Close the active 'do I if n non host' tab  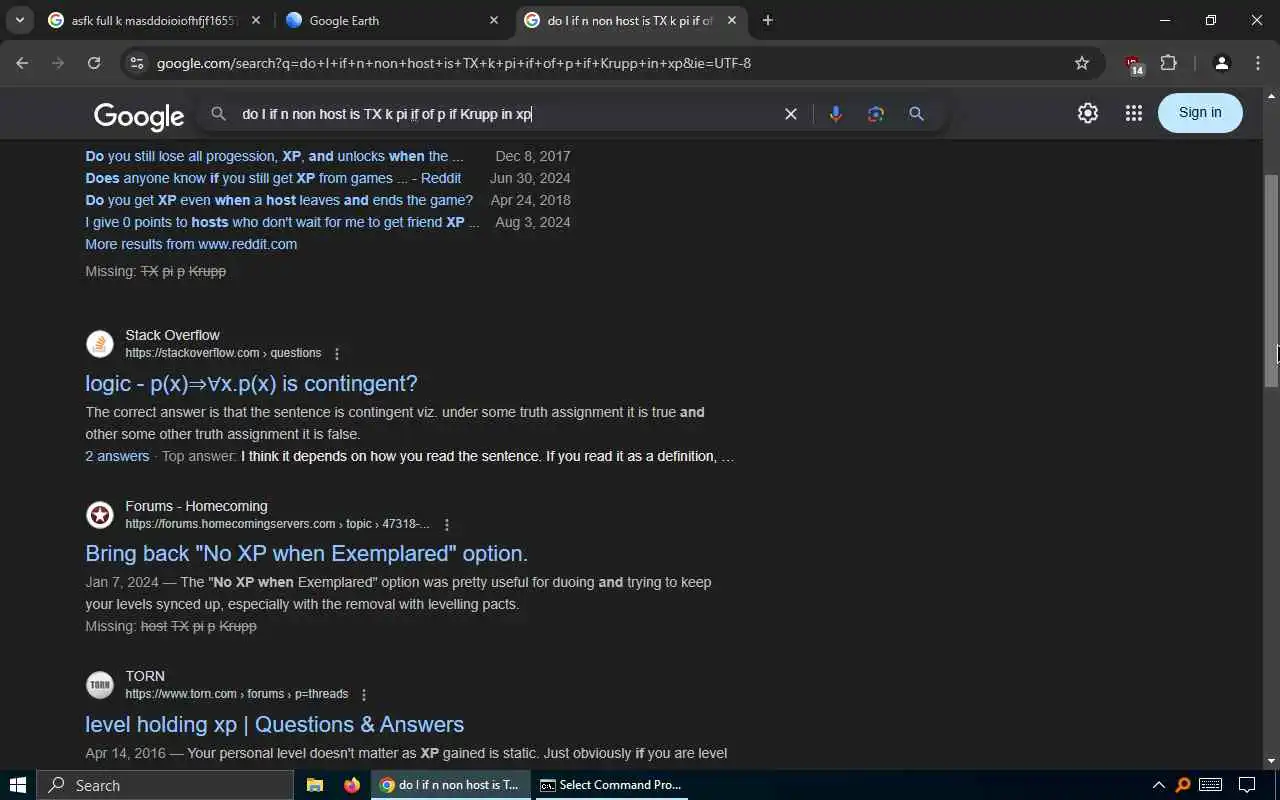[x=731, y=20]
